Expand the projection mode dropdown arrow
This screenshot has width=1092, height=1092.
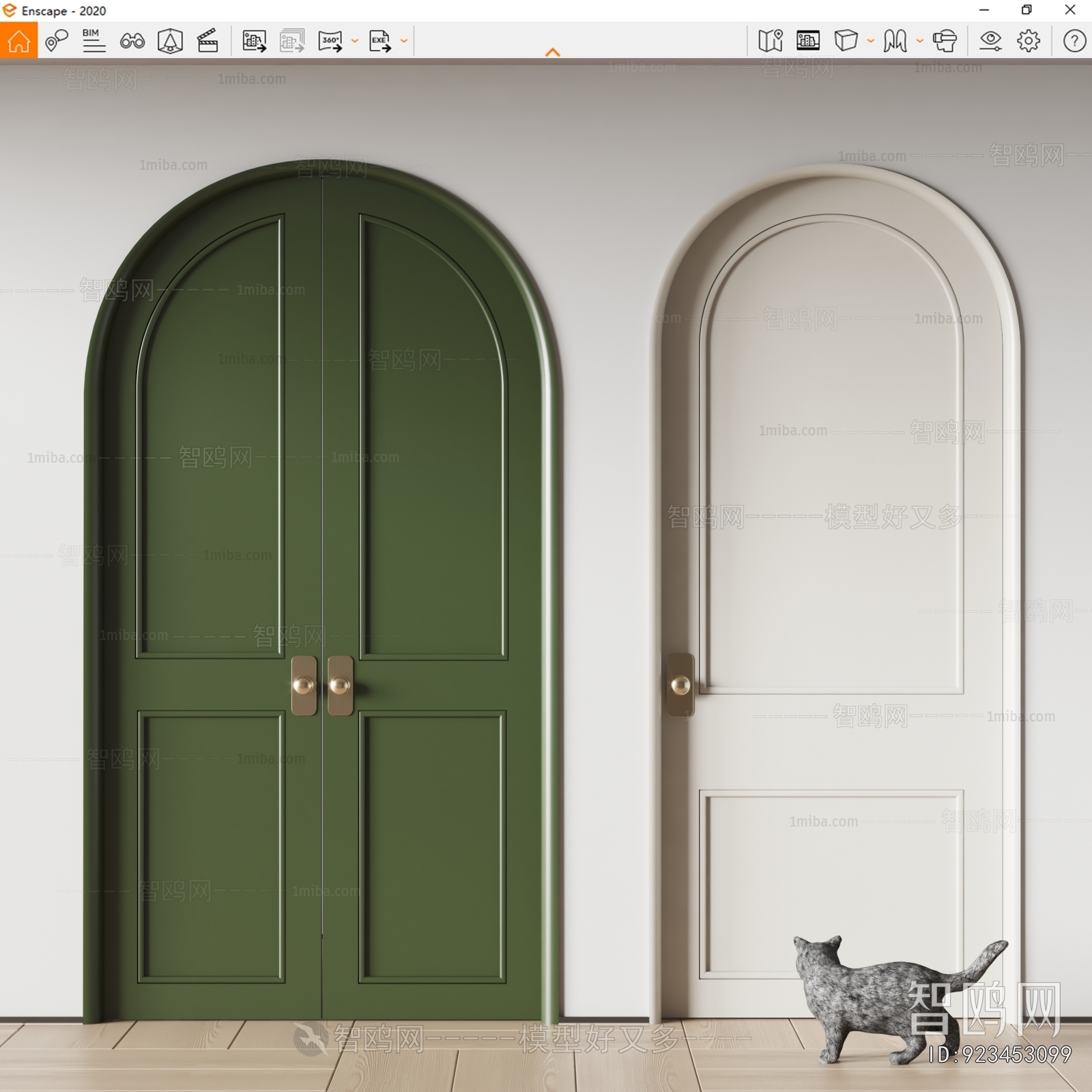(871, 41)
